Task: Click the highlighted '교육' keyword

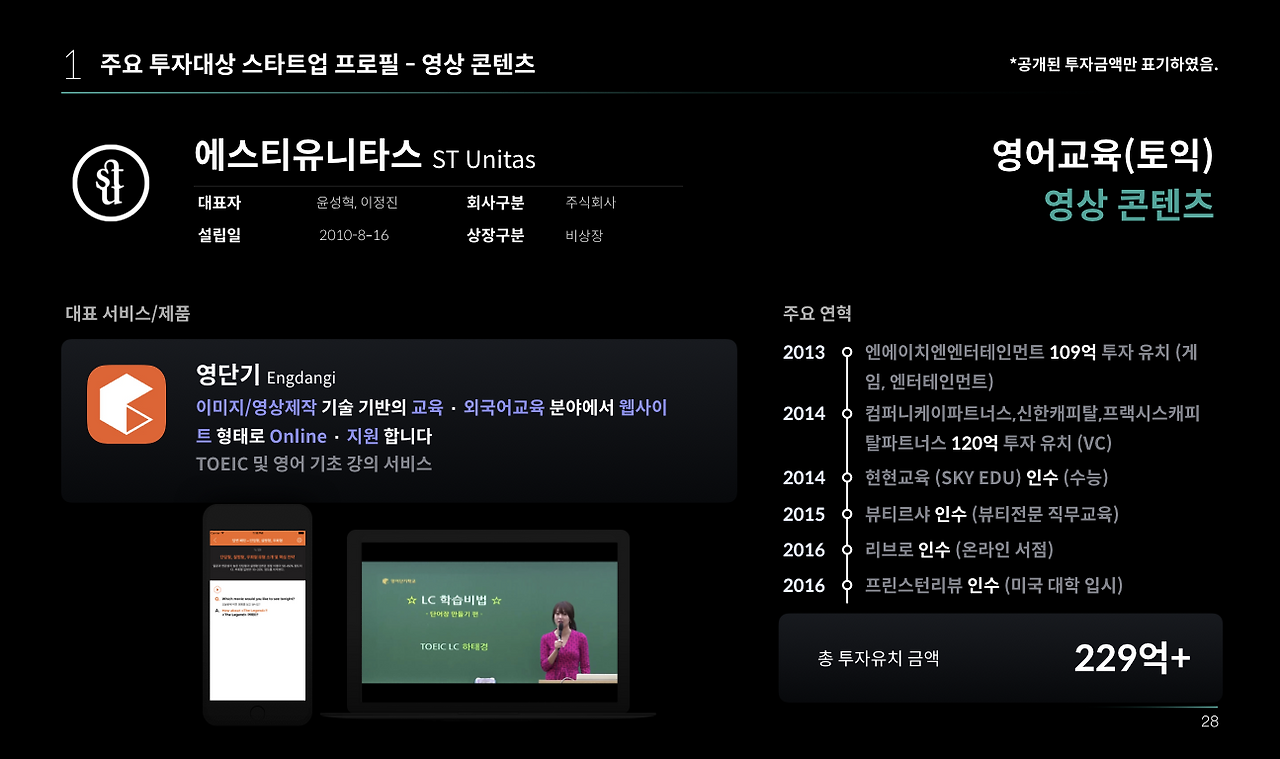Action: click(x=427, y=407)
